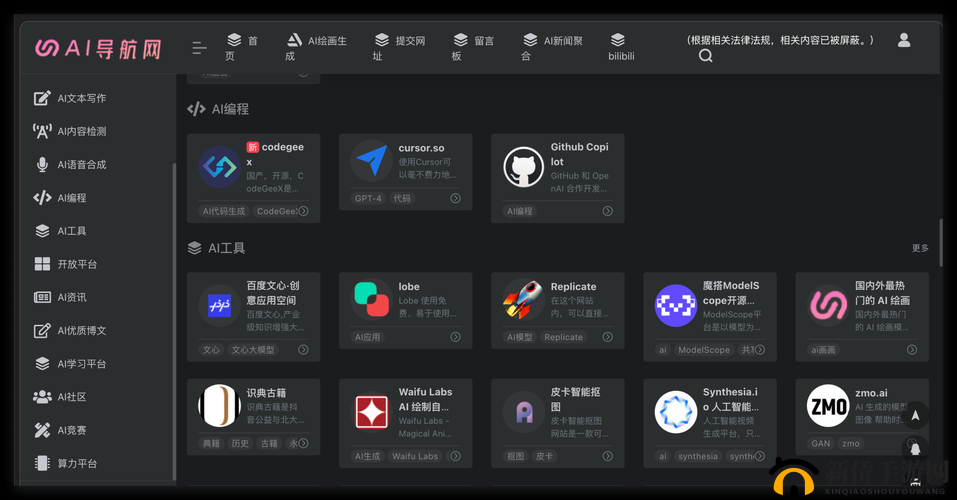Screen dimensions: 957x500
Task: Open AI新闻聚合 in top navigation
Action: click(552, 48)
